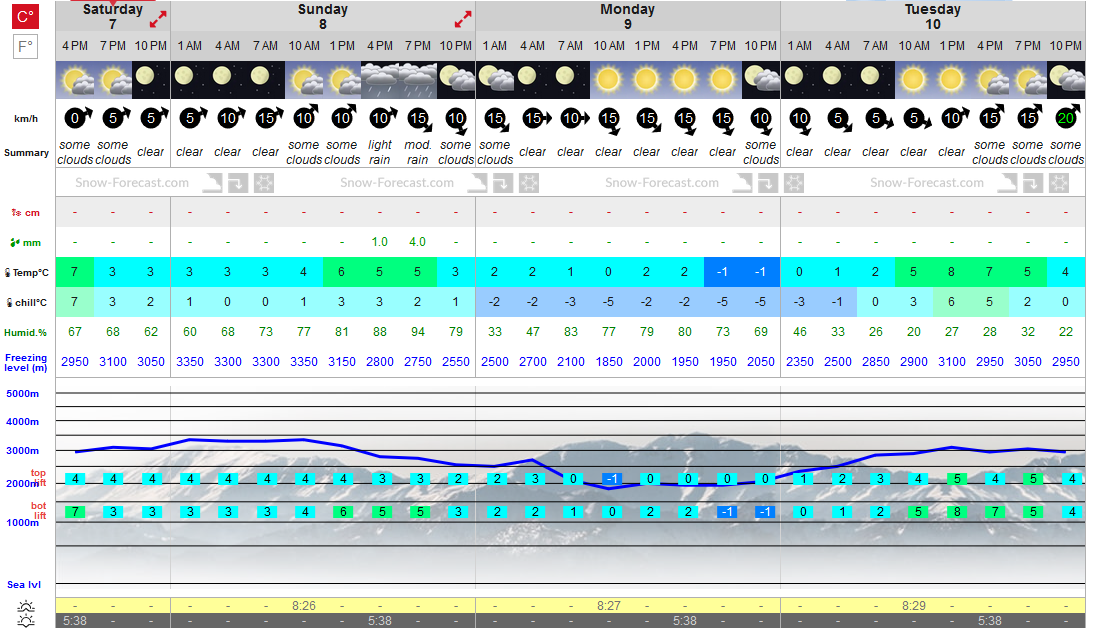Click the Freezing level (m) label

(26, 362)
